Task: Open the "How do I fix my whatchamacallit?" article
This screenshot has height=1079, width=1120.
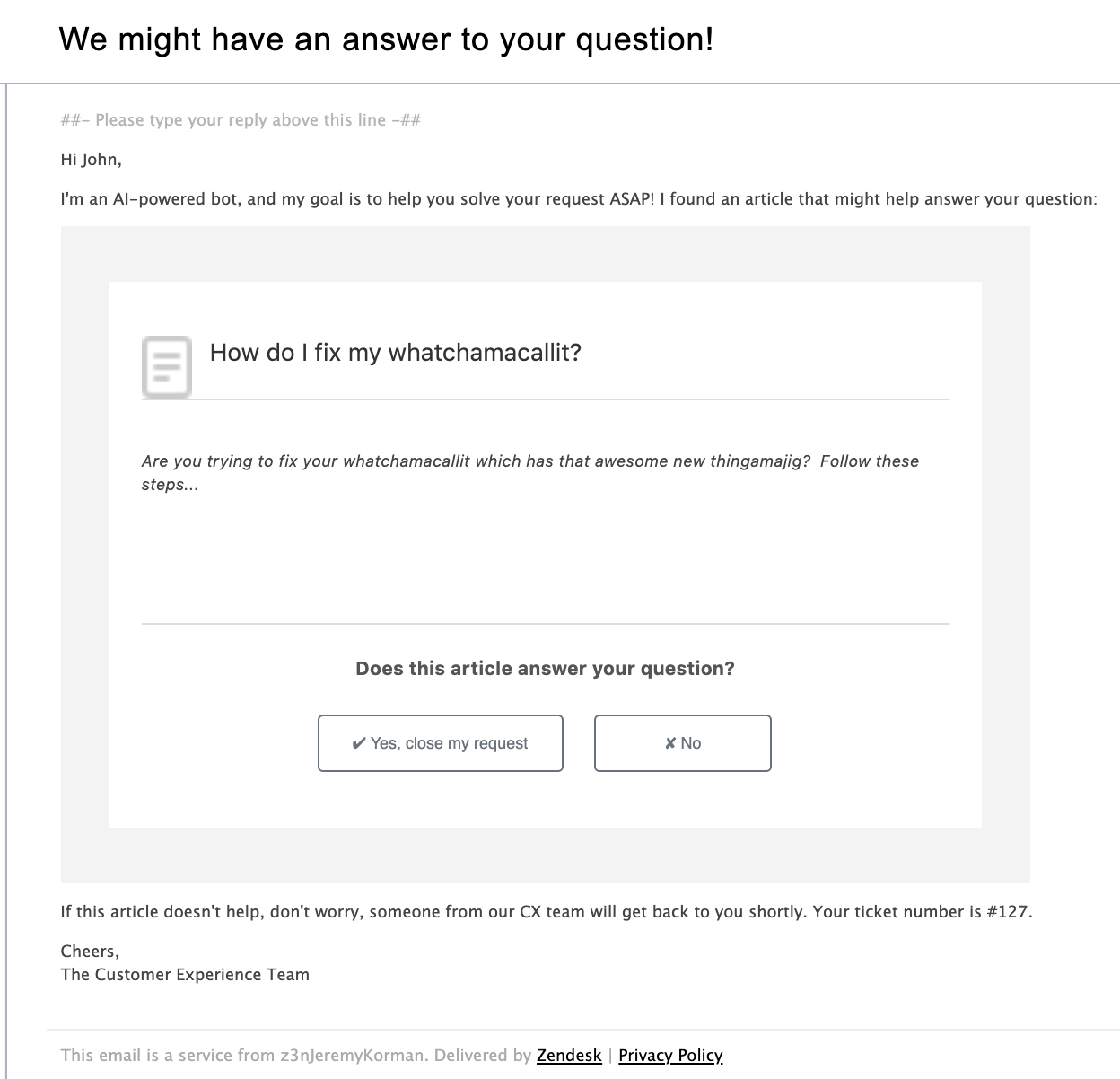Action: (396, 352)
